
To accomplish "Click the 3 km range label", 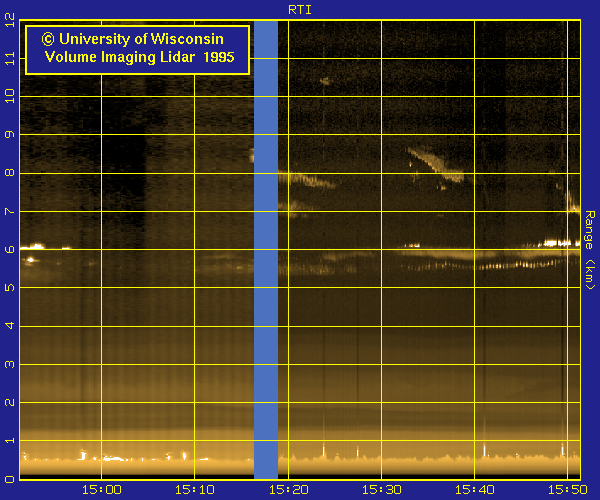I will [x=10, y=364].
